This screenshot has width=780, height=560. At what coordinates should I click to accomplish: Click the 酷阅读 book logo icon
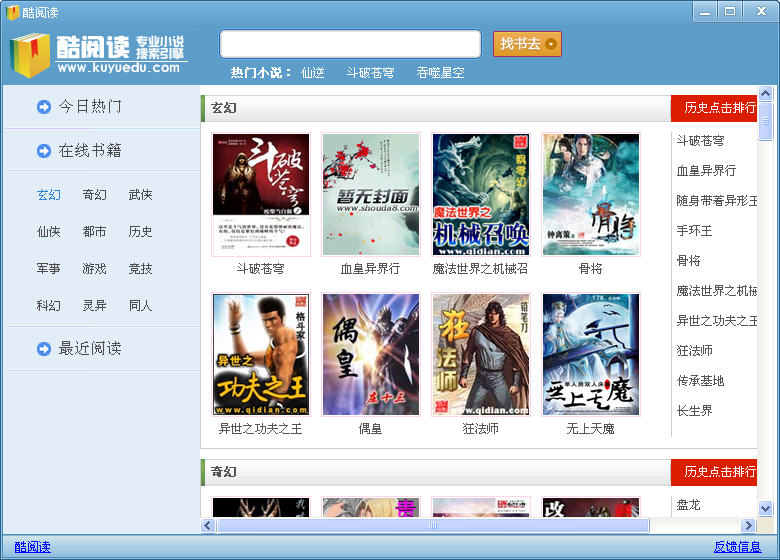point(30,54)
